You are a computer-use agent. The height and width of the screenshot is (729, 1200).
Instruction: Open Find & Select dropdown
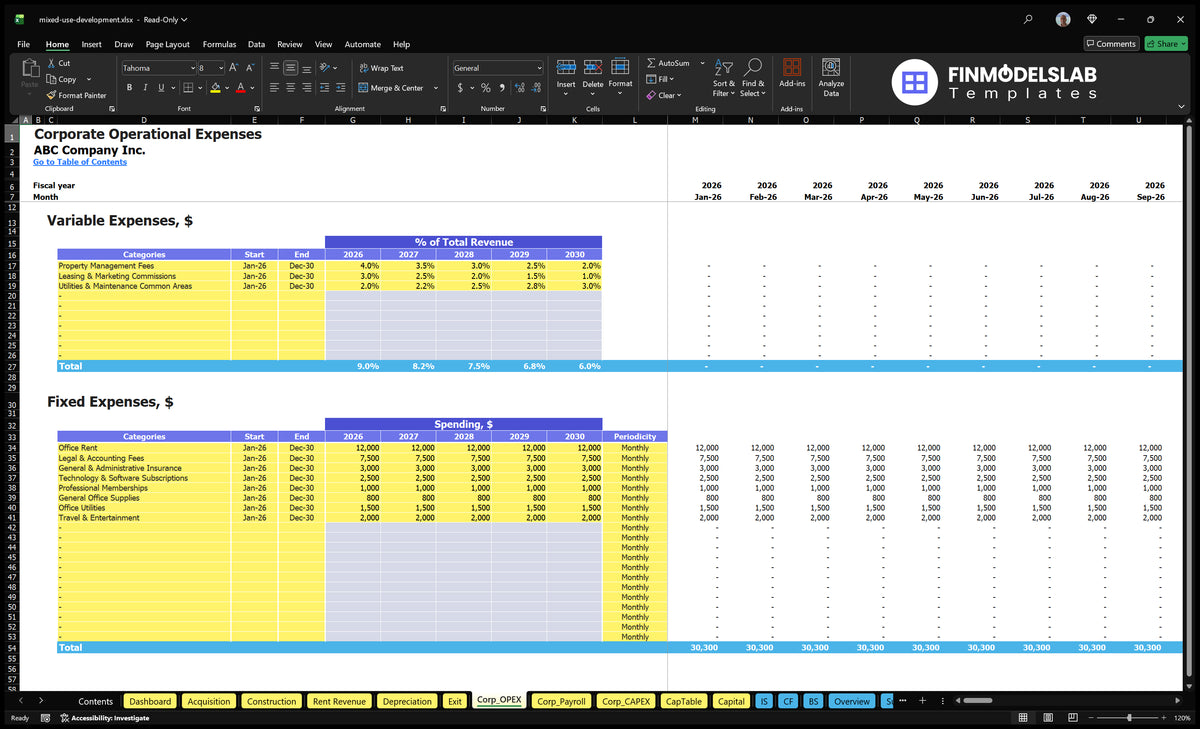click(752, 77)
